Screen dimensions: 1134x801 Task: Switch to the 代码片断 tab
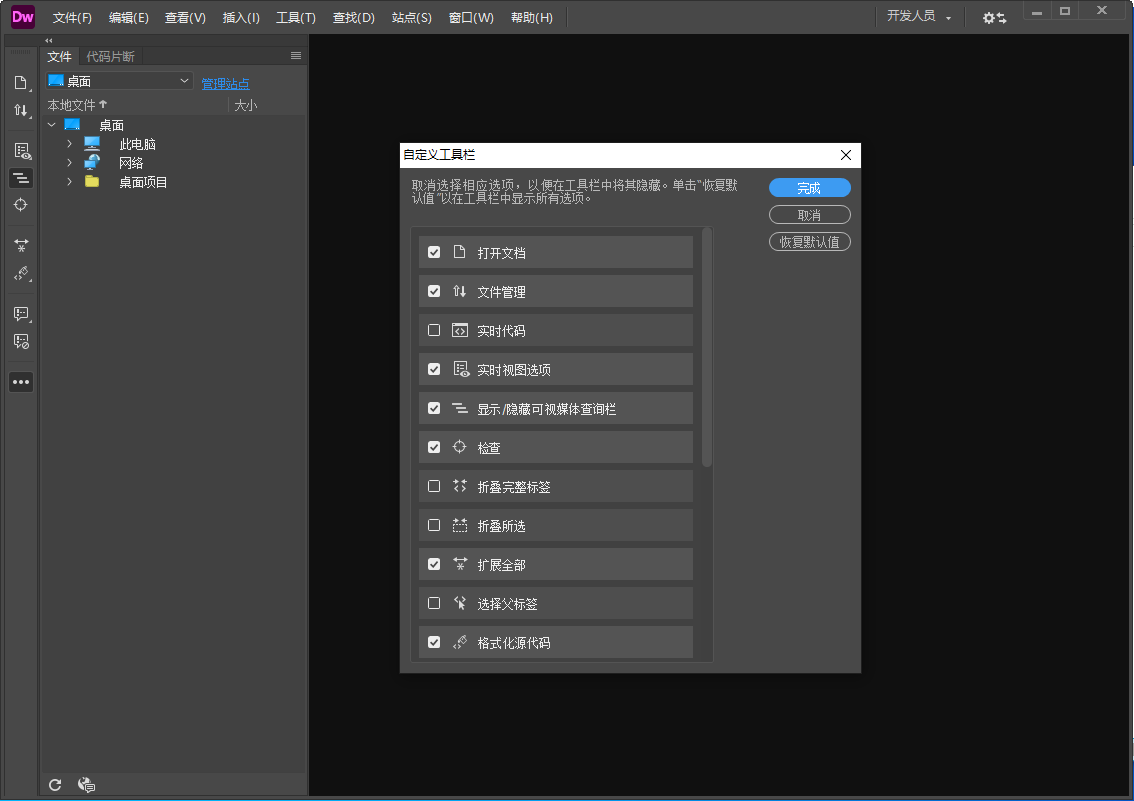[111, 56]
